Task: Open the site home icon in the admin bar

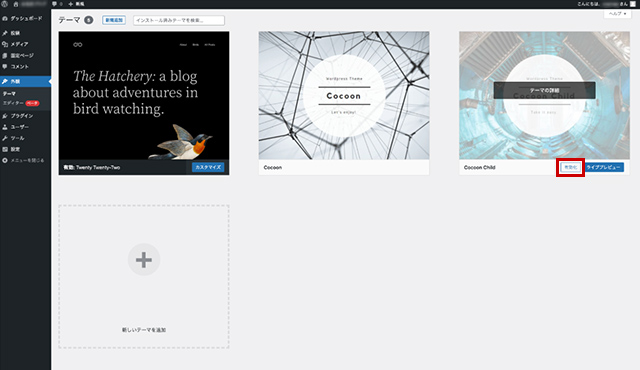Action: 16,4
